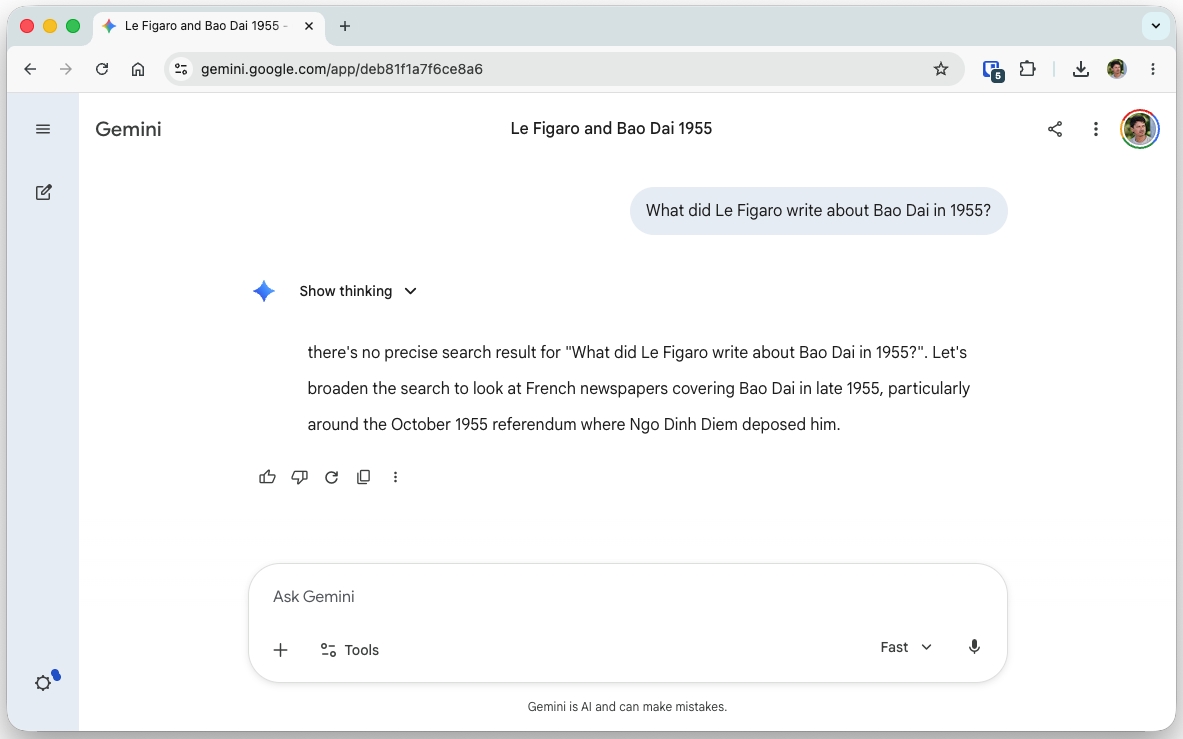
Task: Open the Chrome profile avatar in toolbar
Action: click(x=1117, y=69)
